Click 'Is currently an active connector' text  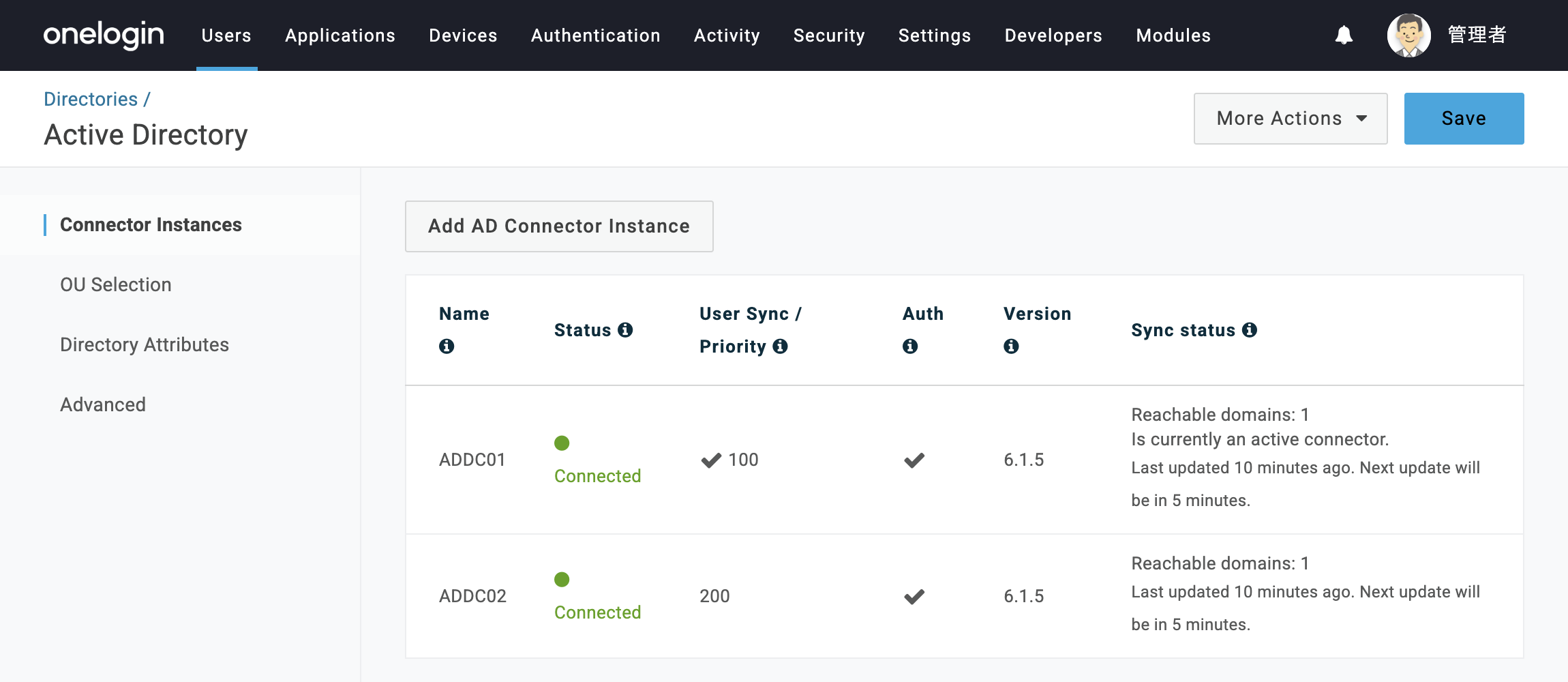coord(1260,440)
